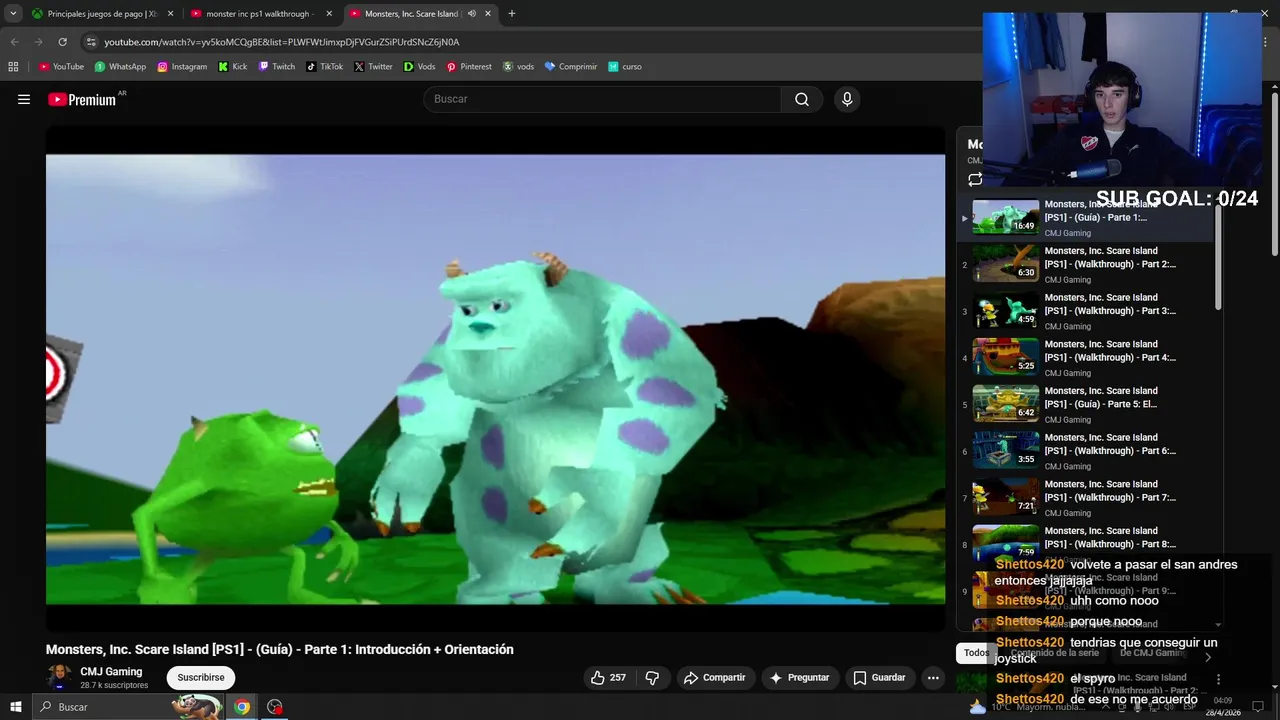Like the video with thumbs up
The width and height of the screenshot is (1280, 720).
(x=608, y=677)
